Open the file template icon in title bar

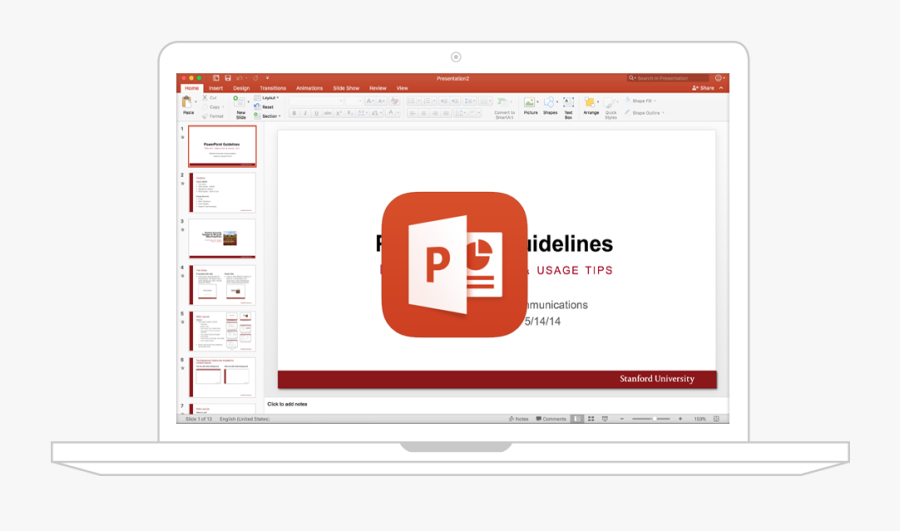pyautogui.click(x=216, y=78)
